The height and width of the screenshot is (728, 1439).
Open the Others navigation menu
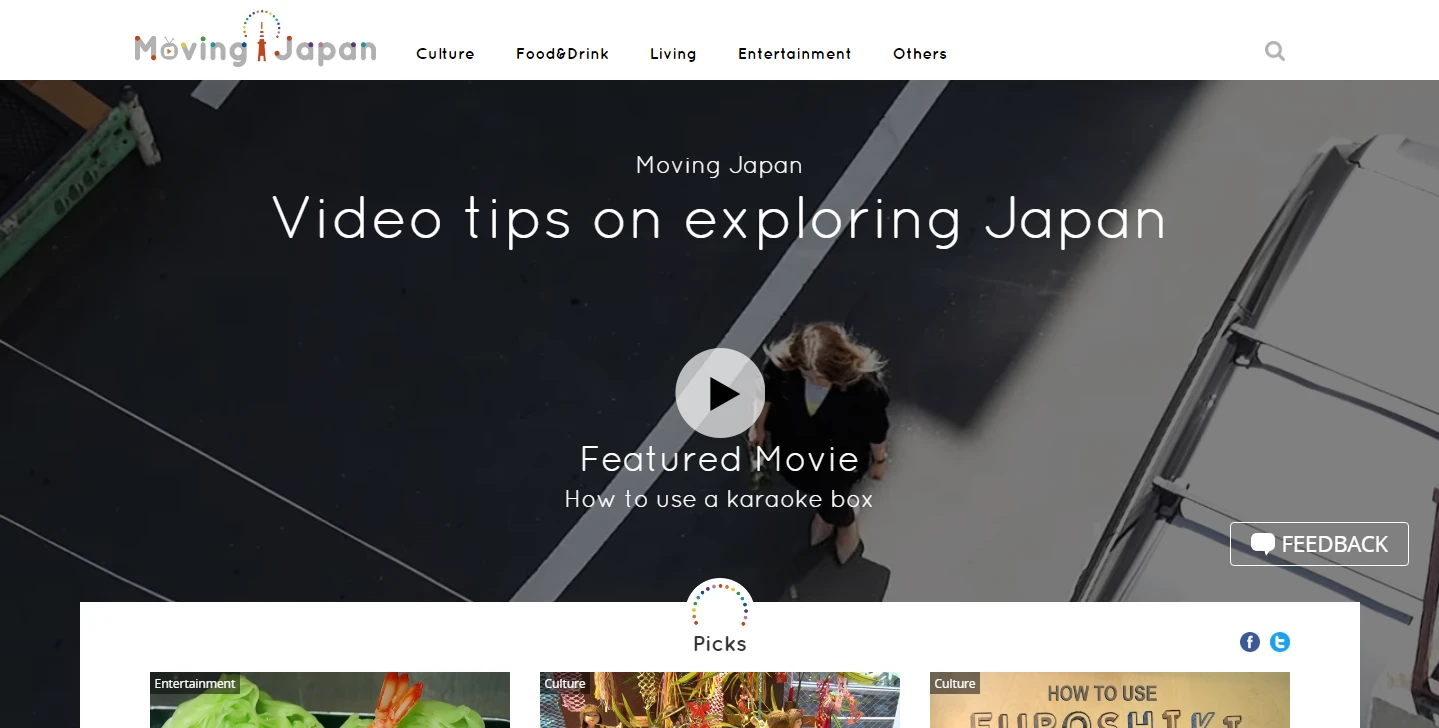click(x=920, y=54)
